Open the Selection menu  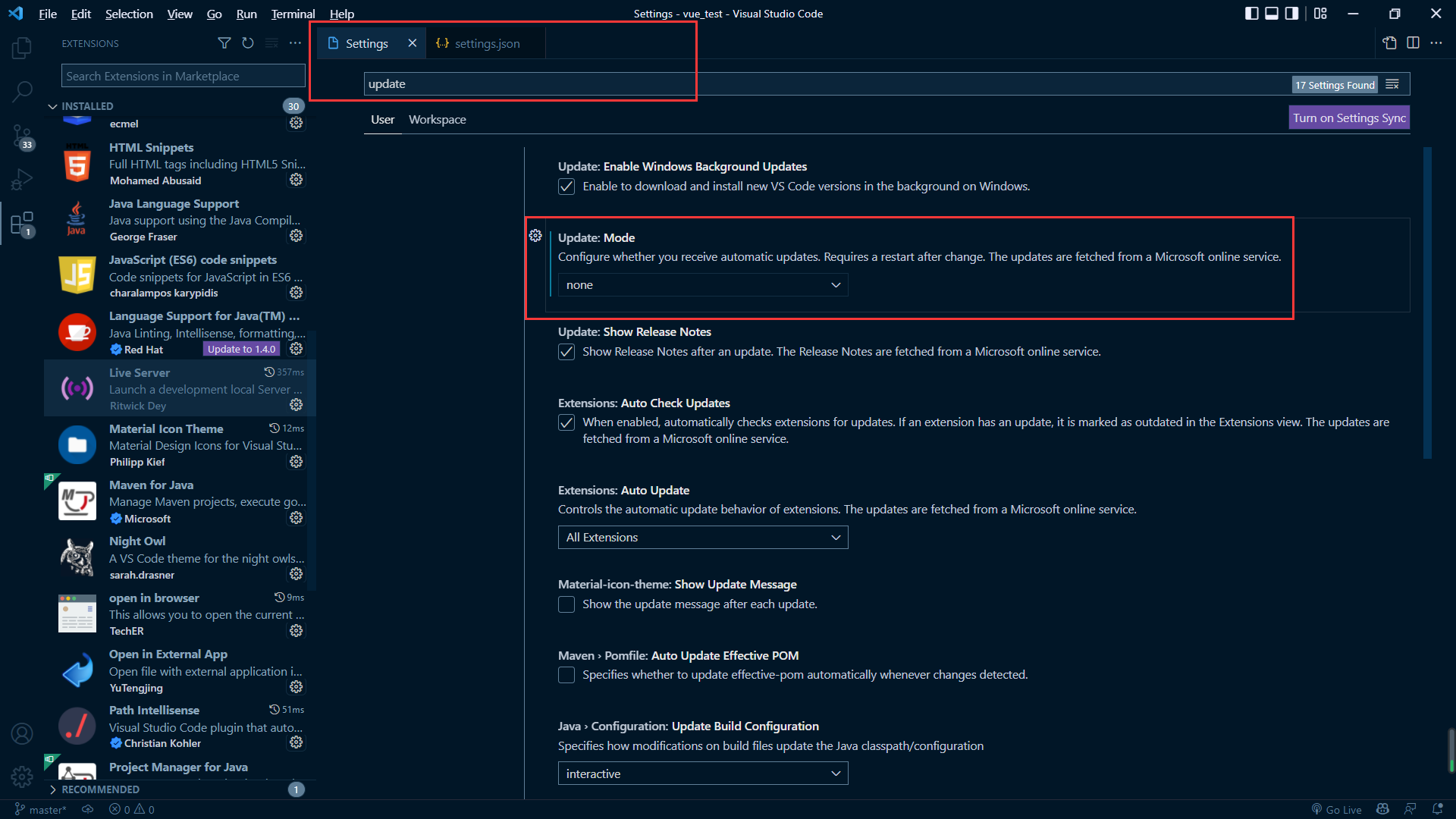(x=129, y=14)
